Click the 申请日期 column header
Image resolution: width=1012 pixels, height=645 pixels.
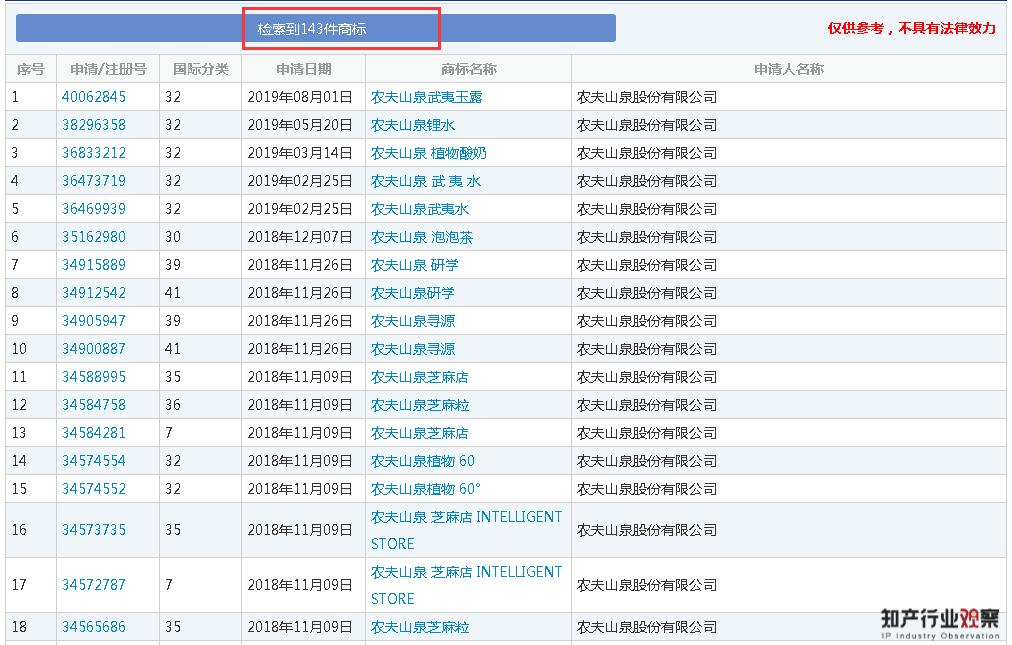pyautogui.click(x=303, y=69)
